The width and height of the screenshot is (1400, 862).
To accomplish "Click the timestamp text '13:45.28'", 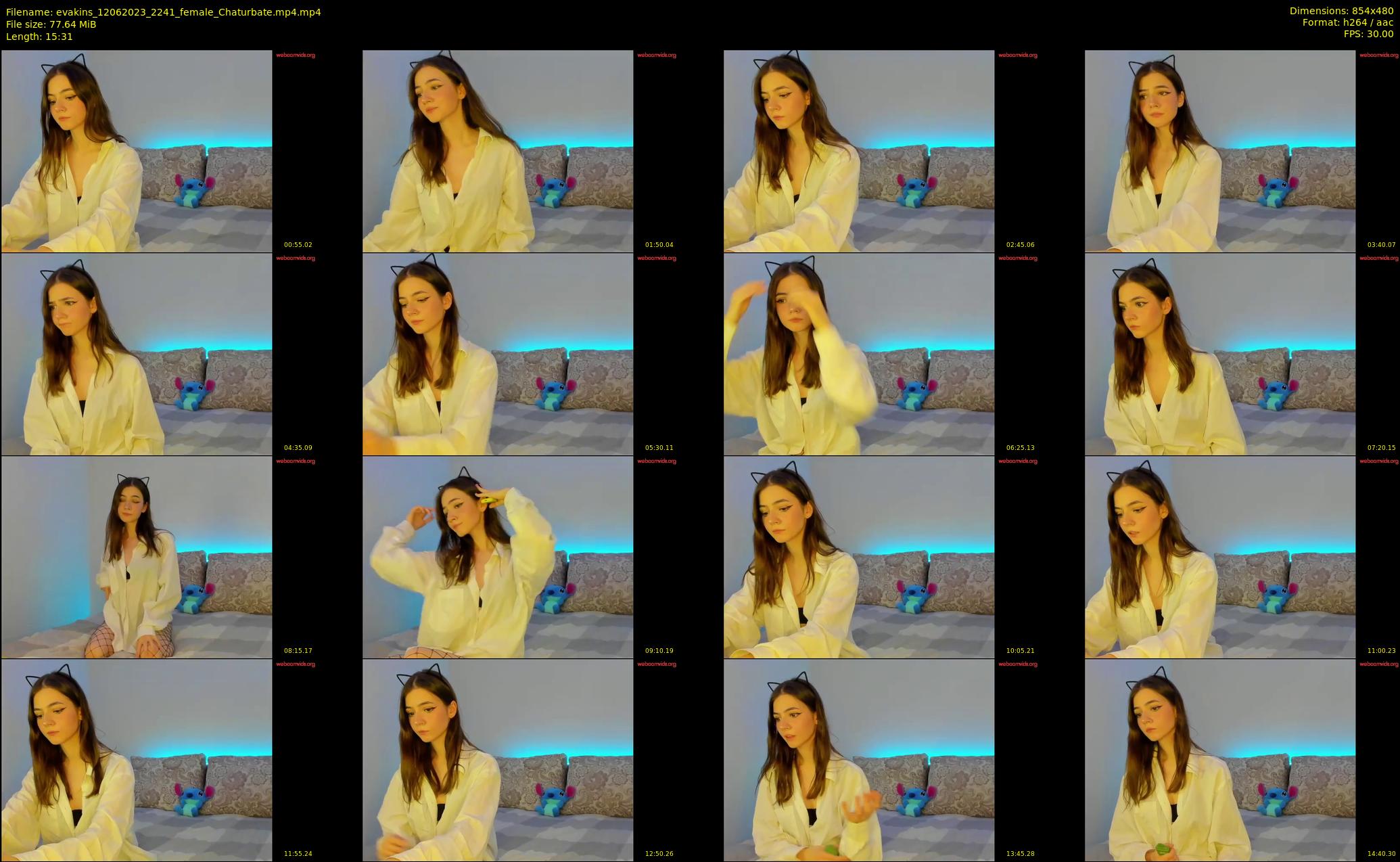I will [x=1021, y=854].
